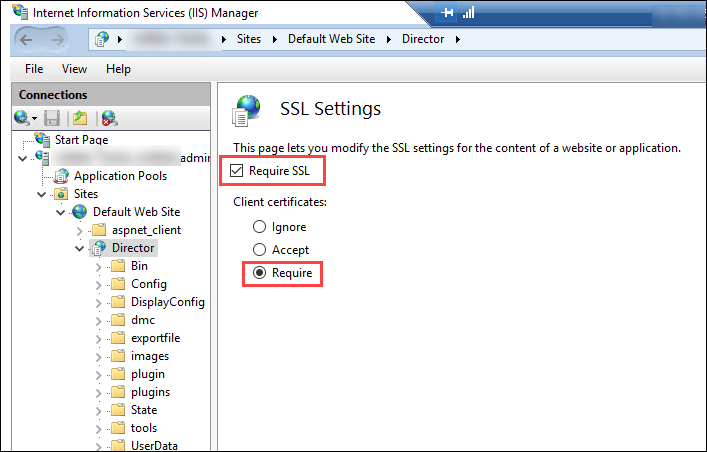Select the DisplayConfig folder in tree
This screenshot has width=707, height=452.
[167, 302]
